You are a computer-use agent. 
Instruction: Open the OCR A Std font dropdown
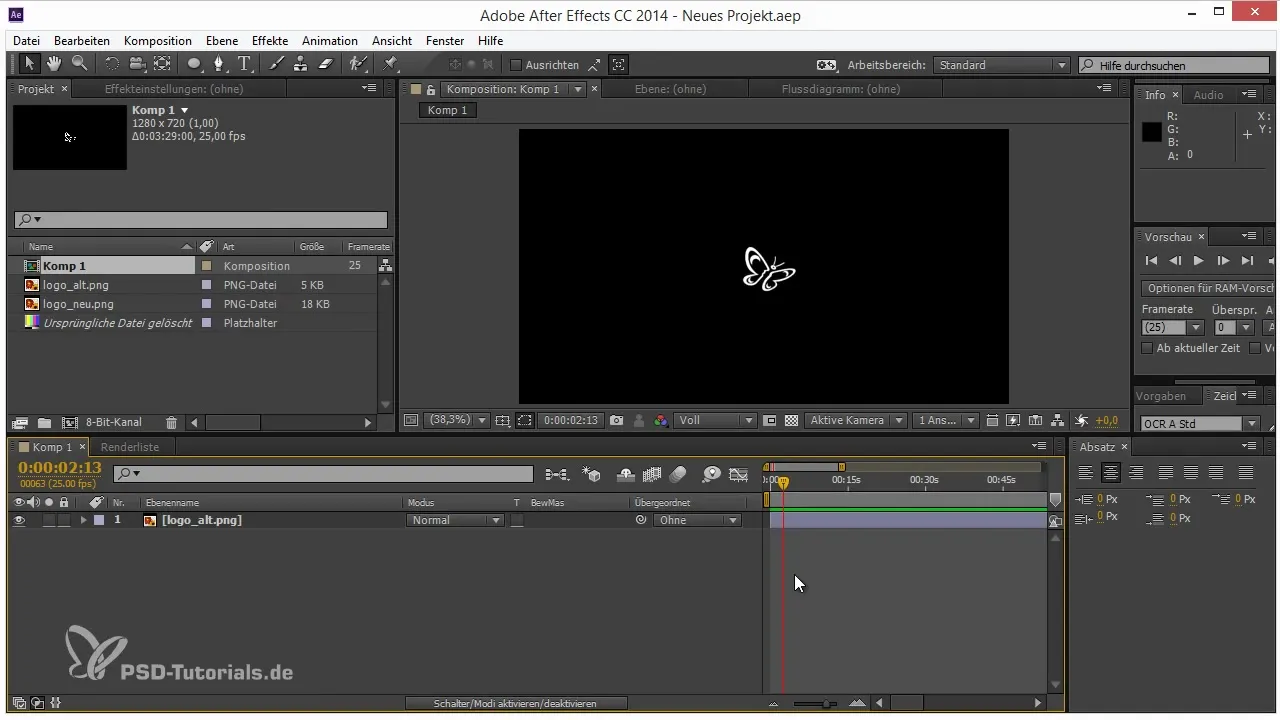click(x=1201, y=424)
